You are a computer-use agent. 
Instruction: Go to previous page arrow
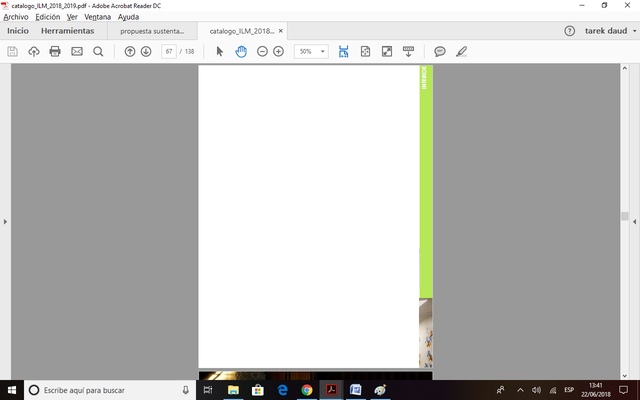pyautogui.click(x=130, y=51)
